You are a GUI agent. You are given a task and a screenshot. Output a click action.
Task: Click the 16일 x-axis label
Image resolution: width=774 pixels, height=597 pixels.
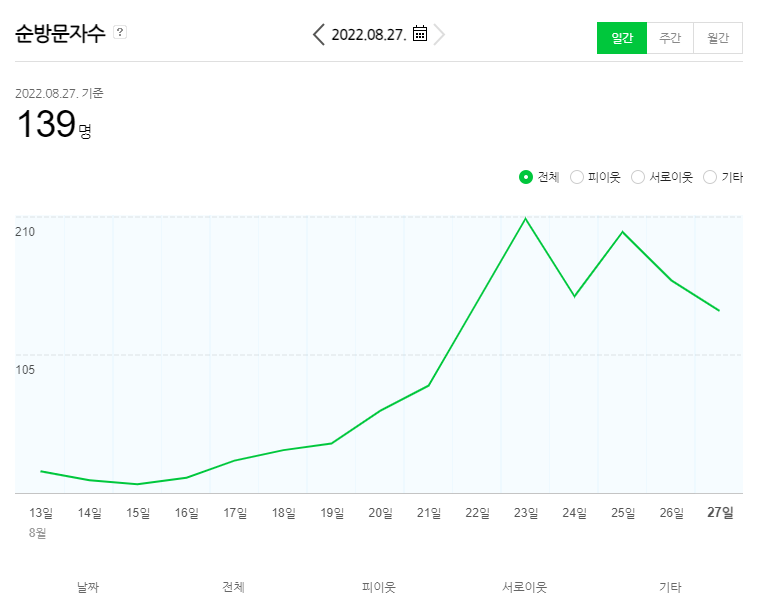click(187, 513)
